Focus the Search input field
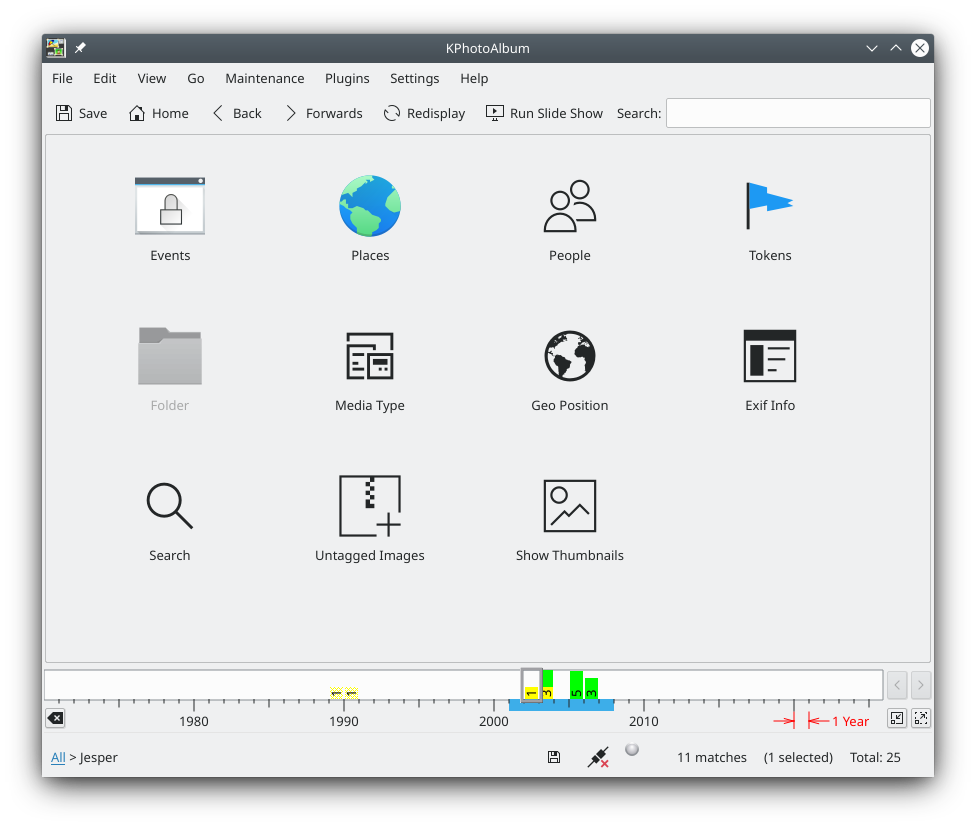The image size is (976, 827). tap(798, 113)
